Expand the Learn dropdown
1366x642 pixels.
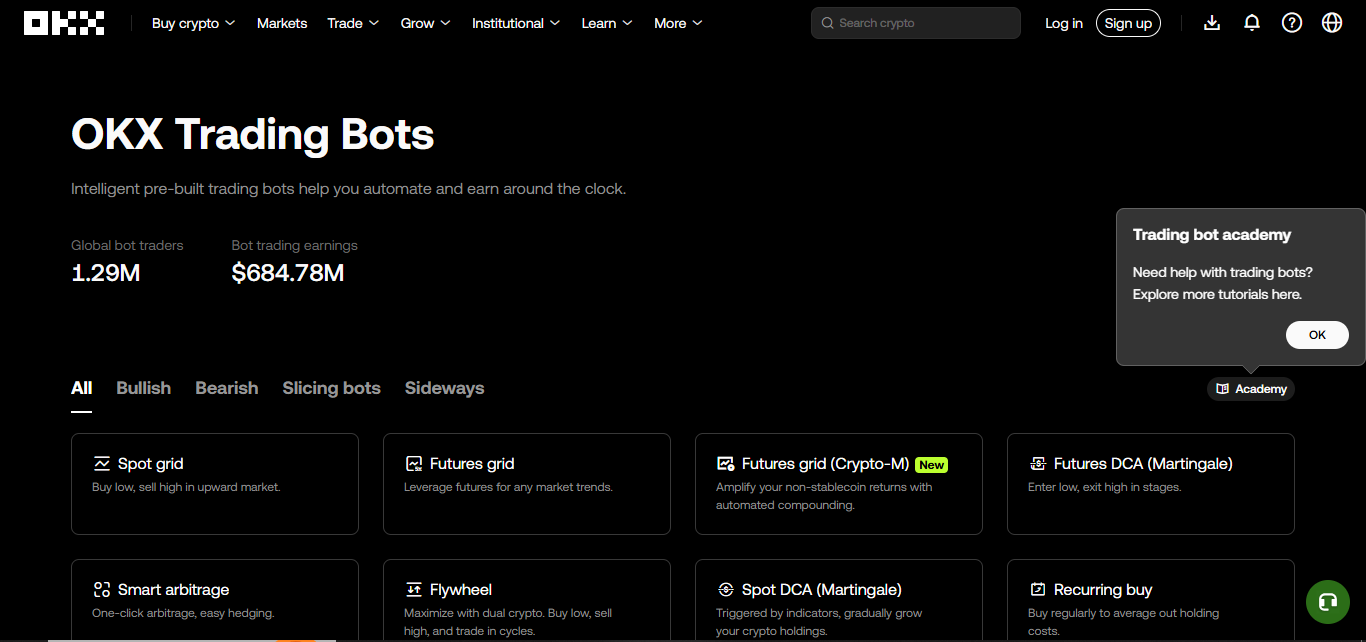(x=607, y=23)
